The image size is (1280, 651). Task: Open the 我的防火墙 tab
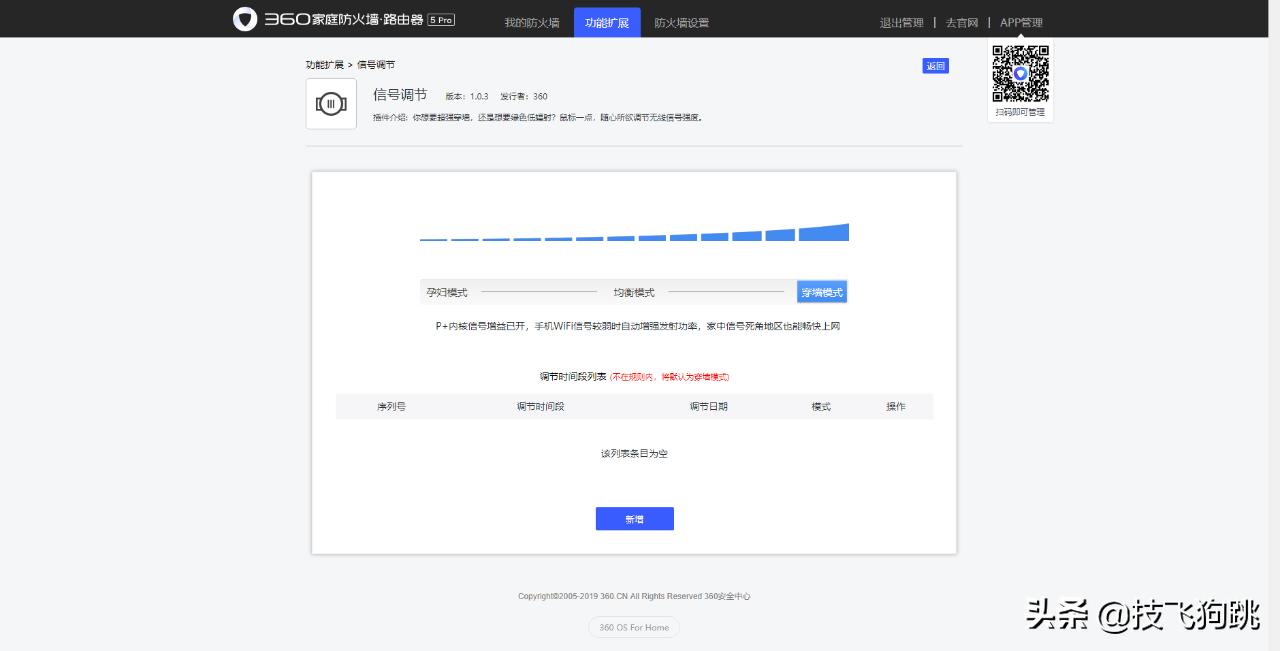532,22
